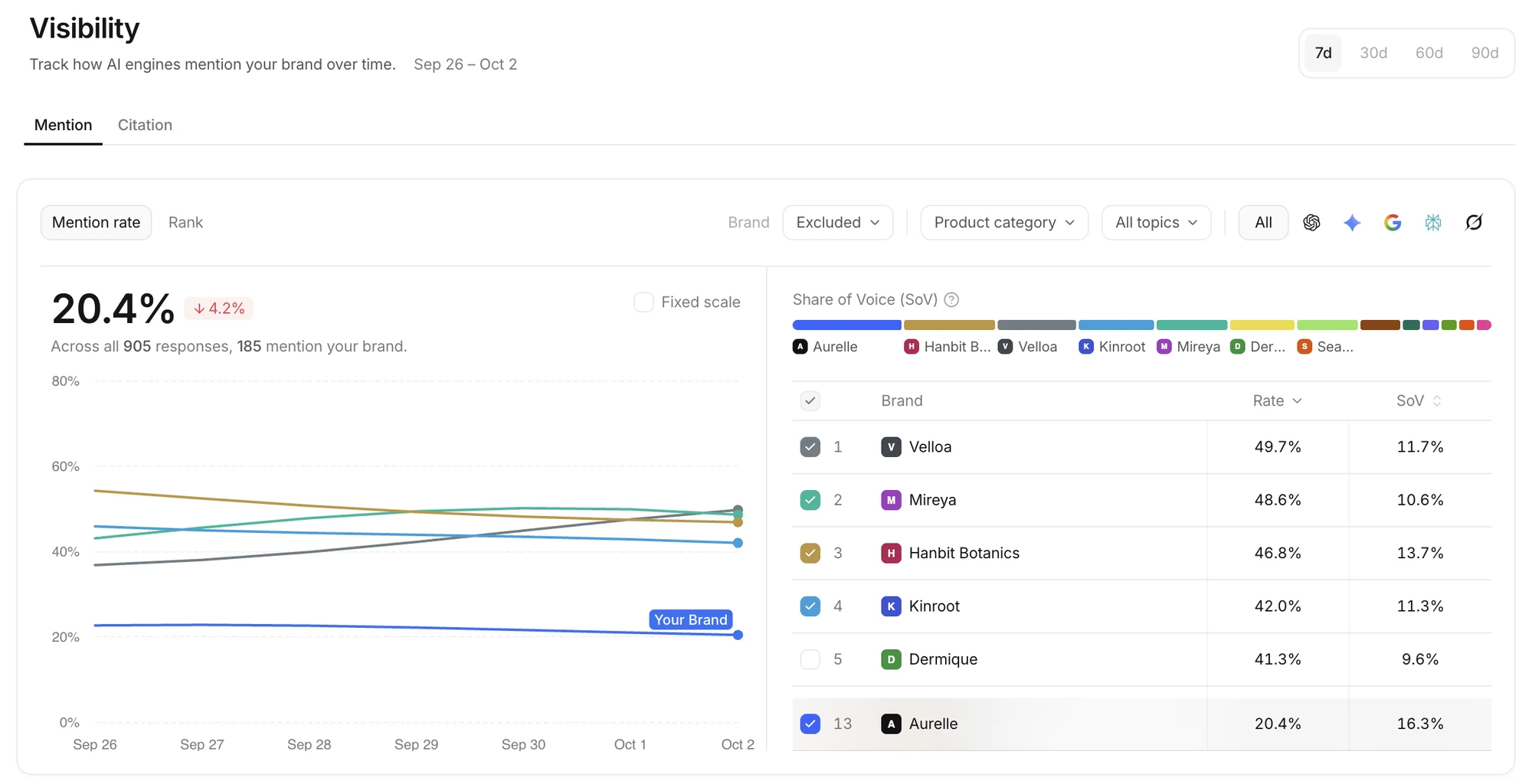Click Der... icon in SoV legend
This screenshot has height=784, width=1532.
click(x=1238, y=347)
